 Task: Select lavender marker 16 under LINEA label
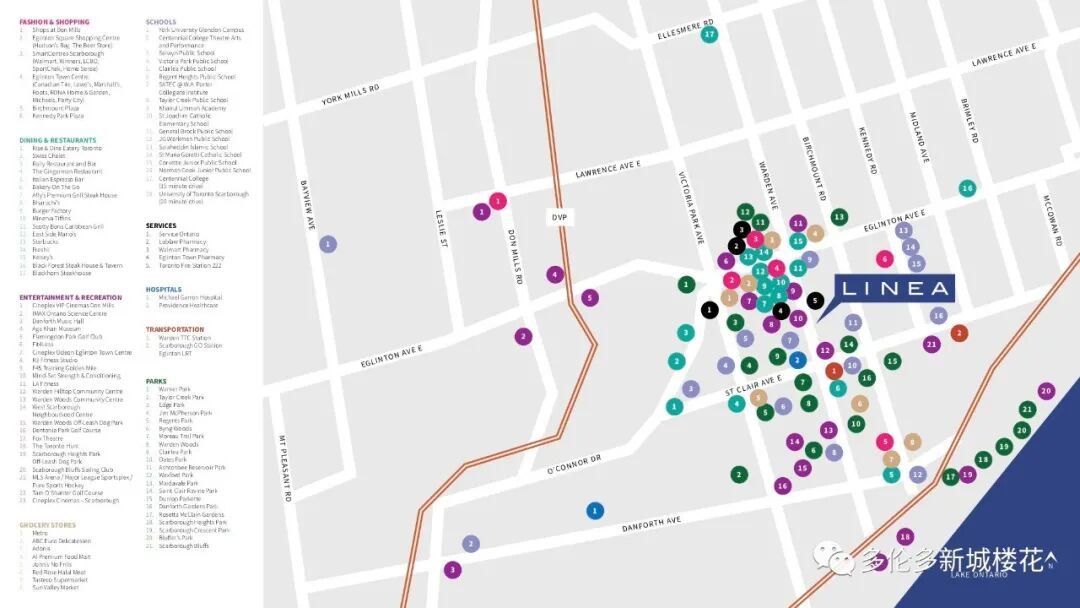(x=938, y=315)
